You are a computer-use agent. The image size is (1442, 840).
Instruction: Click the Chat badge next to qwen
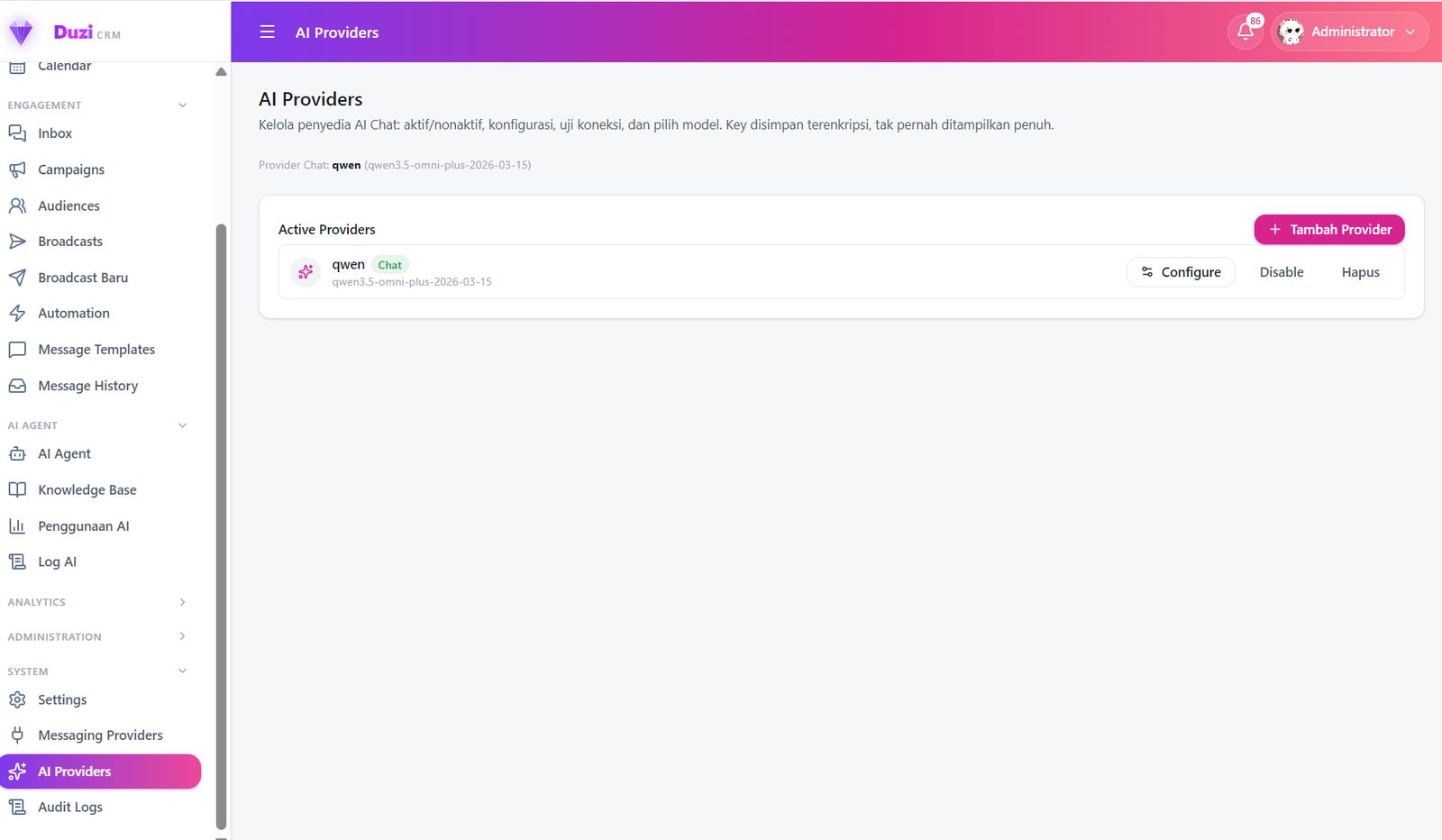pyautogui.click(x=390, y=265)
